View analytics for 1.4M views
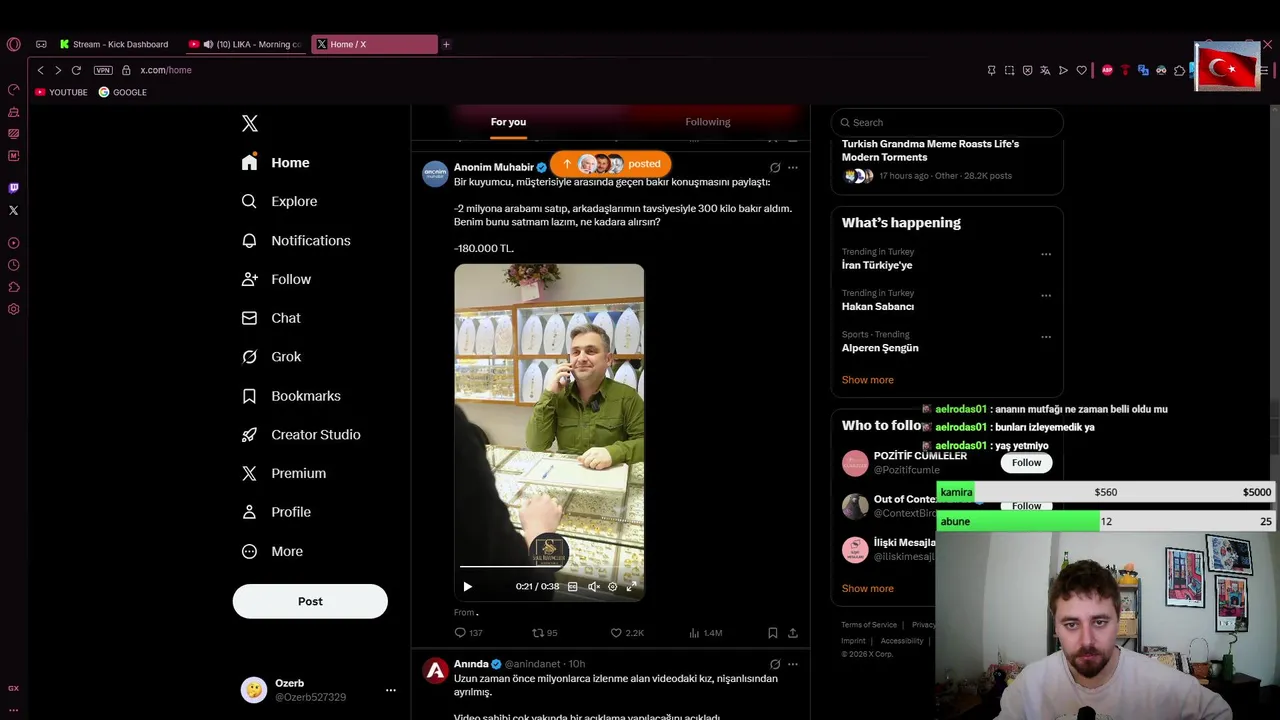The height and width of the screenshot is (720, 1280). tap(706, 633)
